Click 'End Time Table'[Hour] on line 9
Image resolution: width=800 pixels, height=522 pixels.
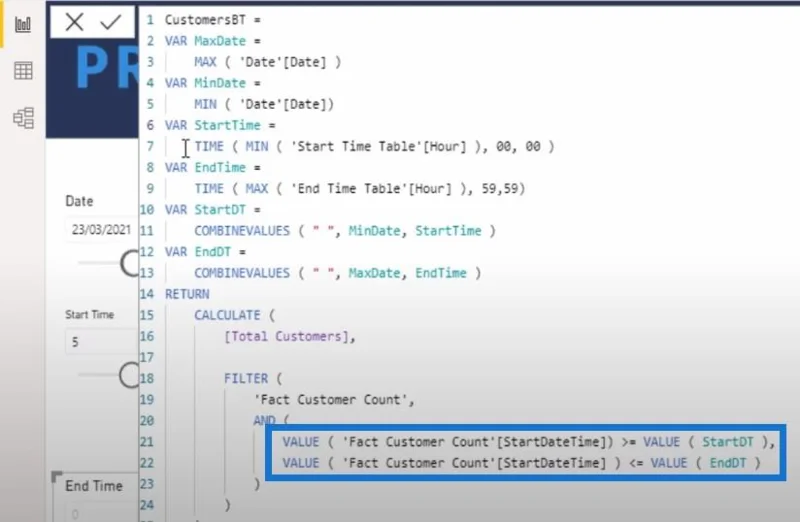[x=371, y=189]
